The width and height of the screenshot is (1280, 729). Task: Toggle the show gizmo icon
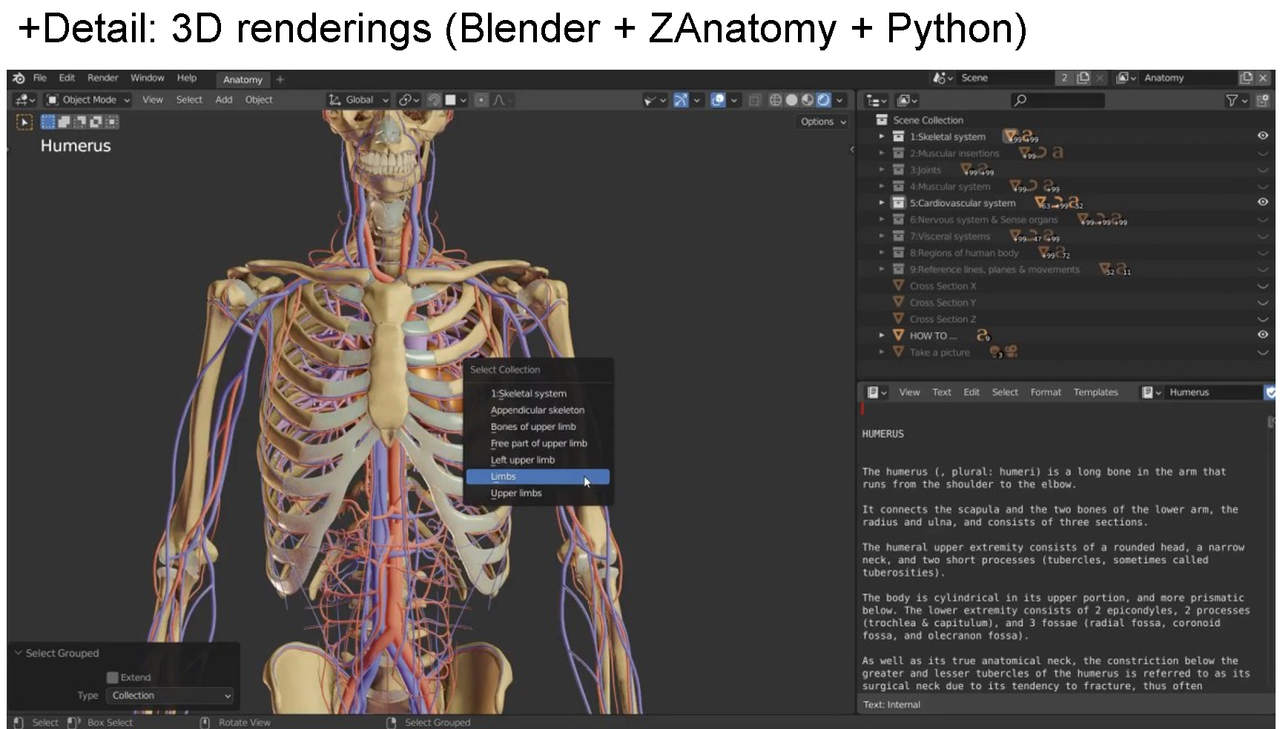click(681, 100)
